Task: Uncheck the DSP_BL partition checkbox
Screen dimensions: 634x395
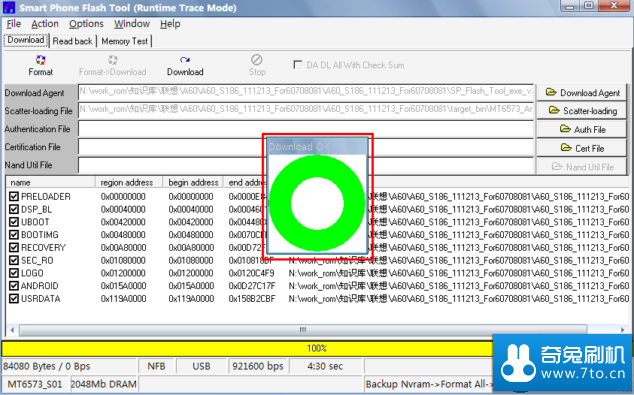Action: point(14,209)
